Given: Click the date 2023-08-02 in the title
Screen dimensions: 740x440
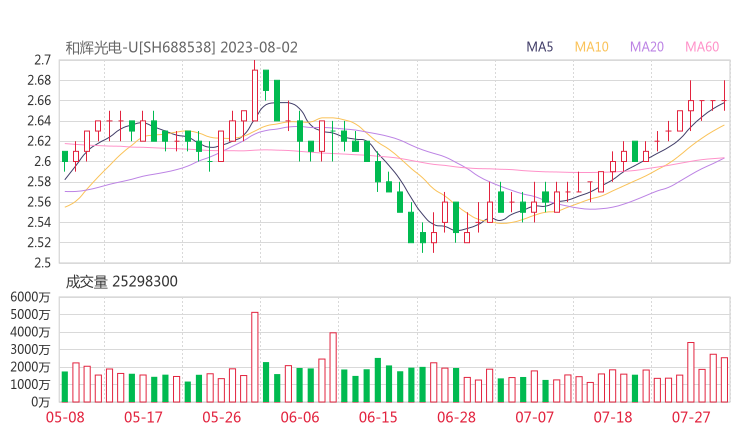Looking at the screenshot, I should tap(259, 48).
